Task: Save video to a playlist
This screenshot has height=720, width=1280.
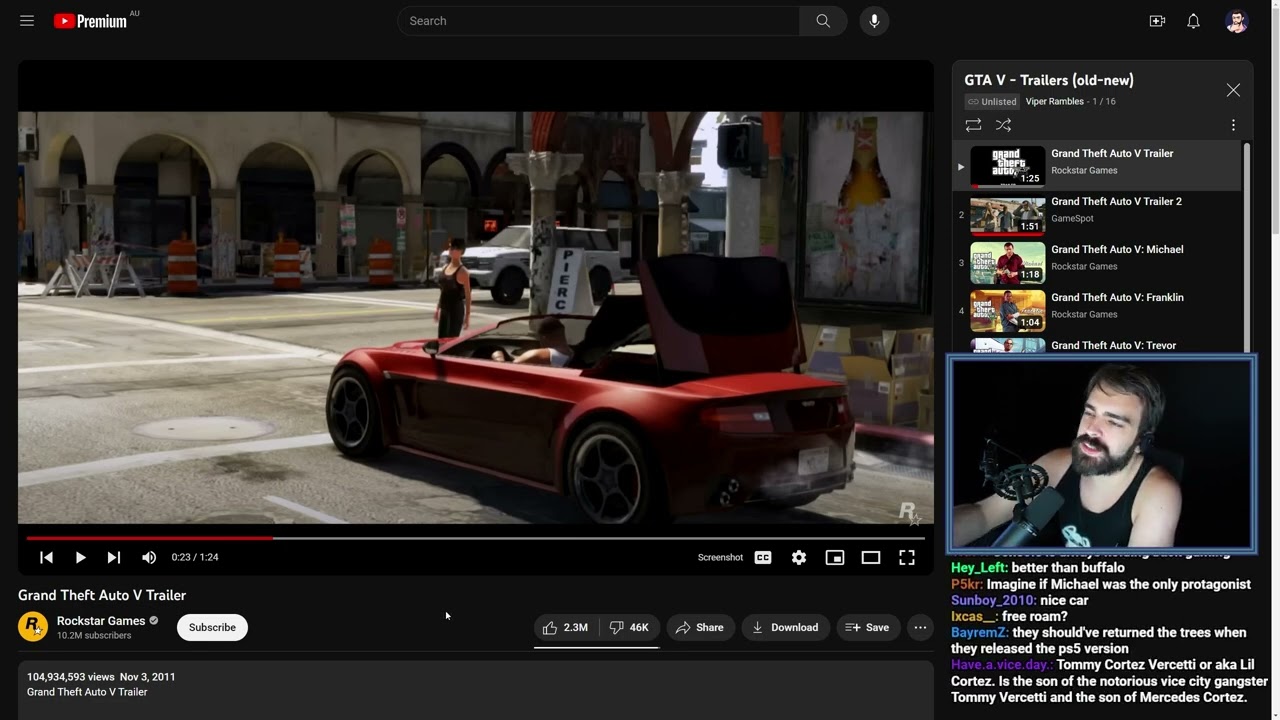Action: [867, 627]
